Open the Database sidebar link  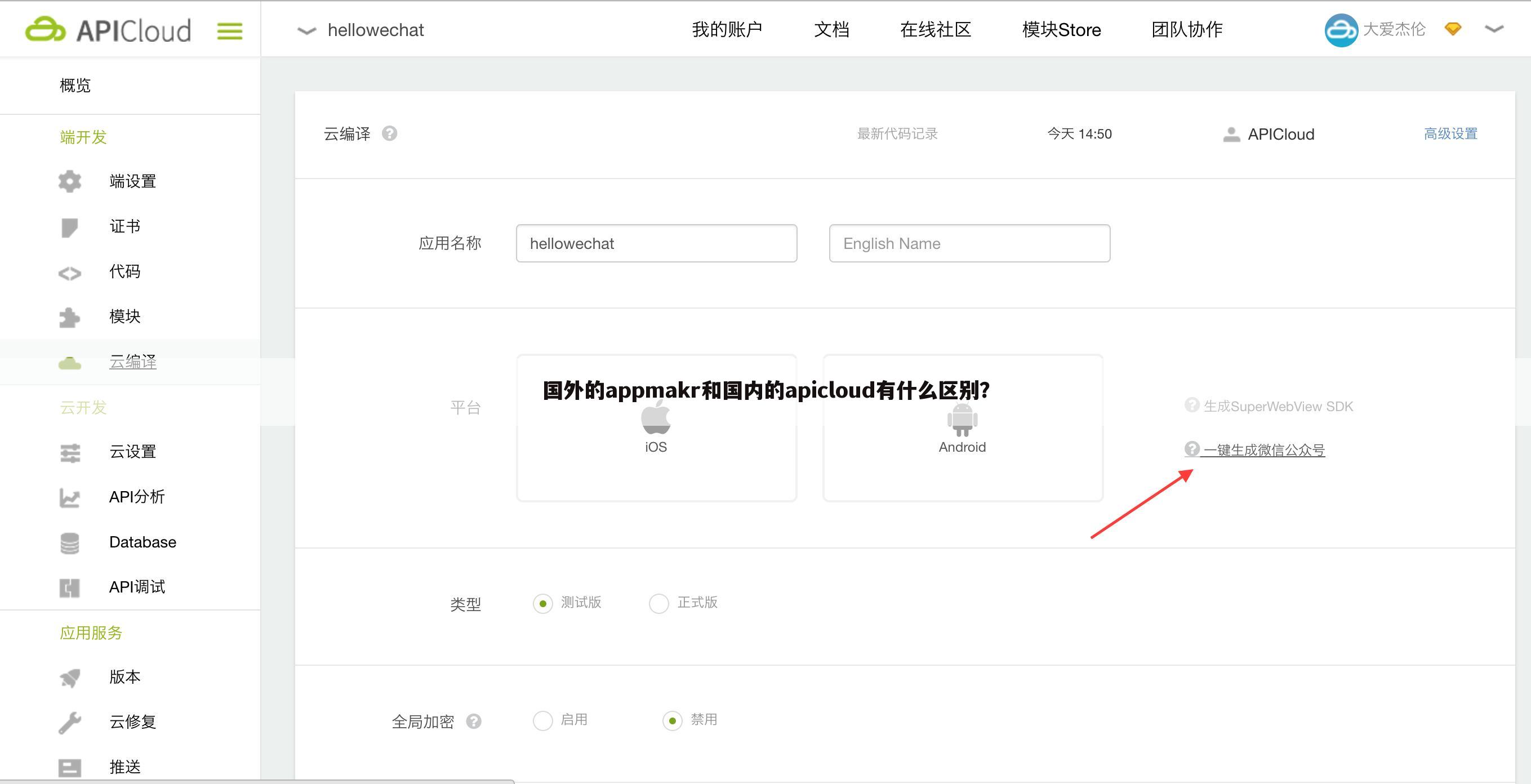click(143, 542)
